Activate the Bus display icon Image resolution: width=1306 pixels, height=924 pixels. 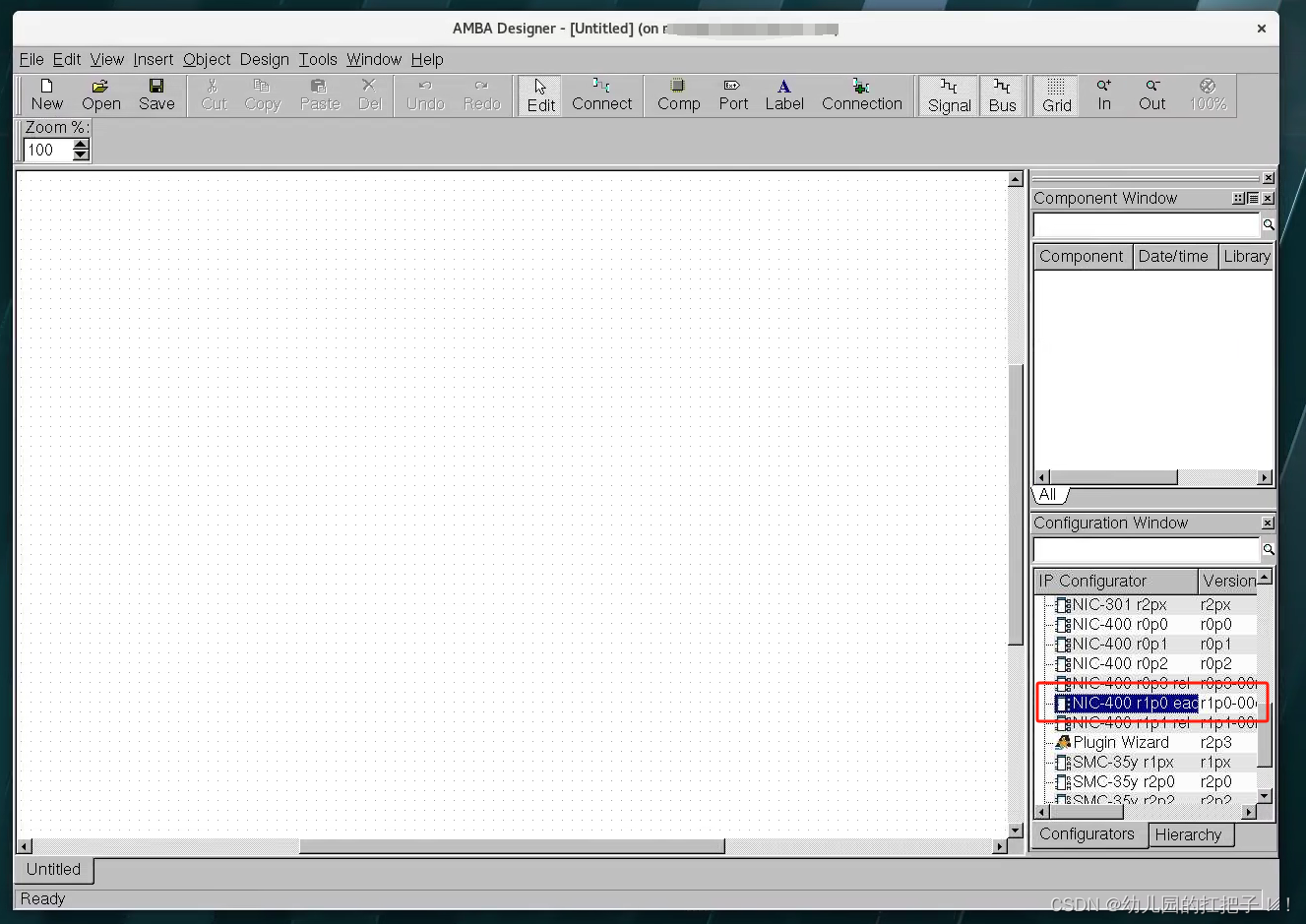click(x=1002, y=94)
